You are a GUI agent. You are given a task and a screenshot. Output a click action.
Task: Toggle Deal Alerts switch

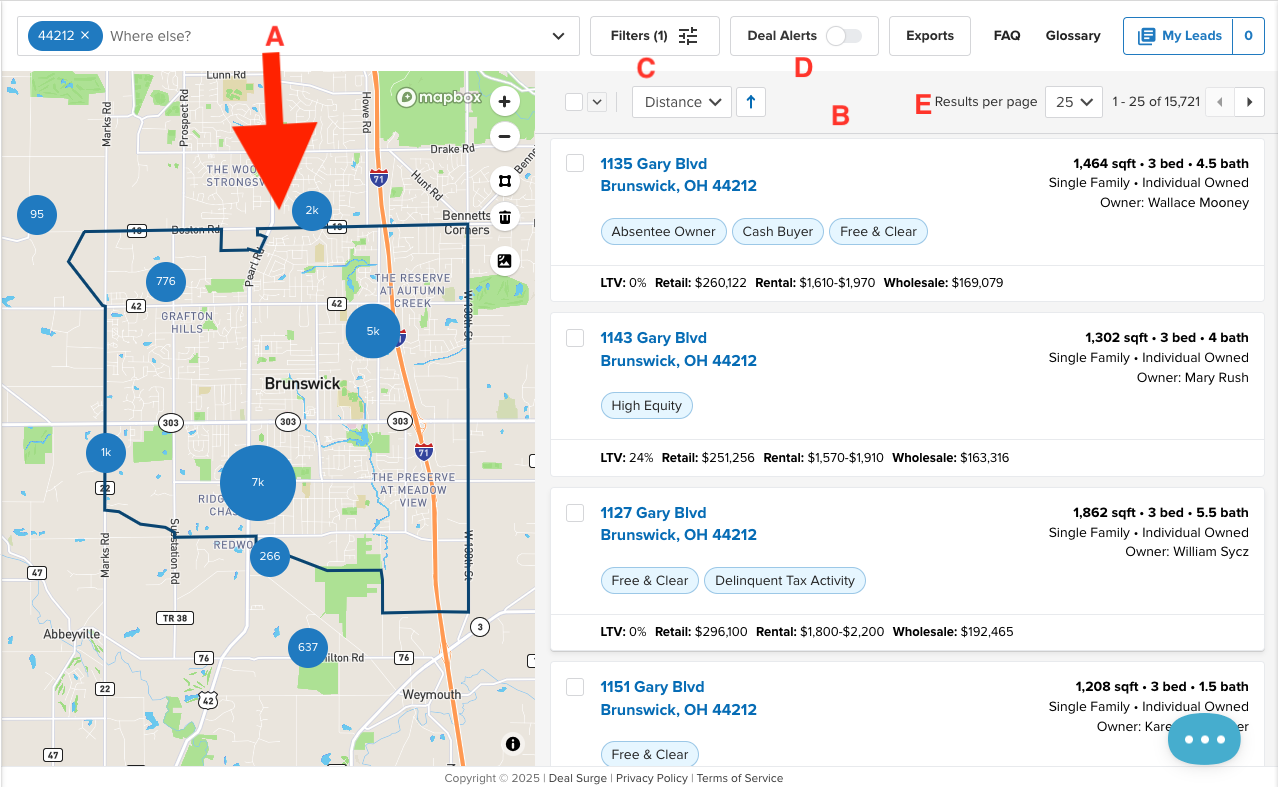[x=843, y=36]
